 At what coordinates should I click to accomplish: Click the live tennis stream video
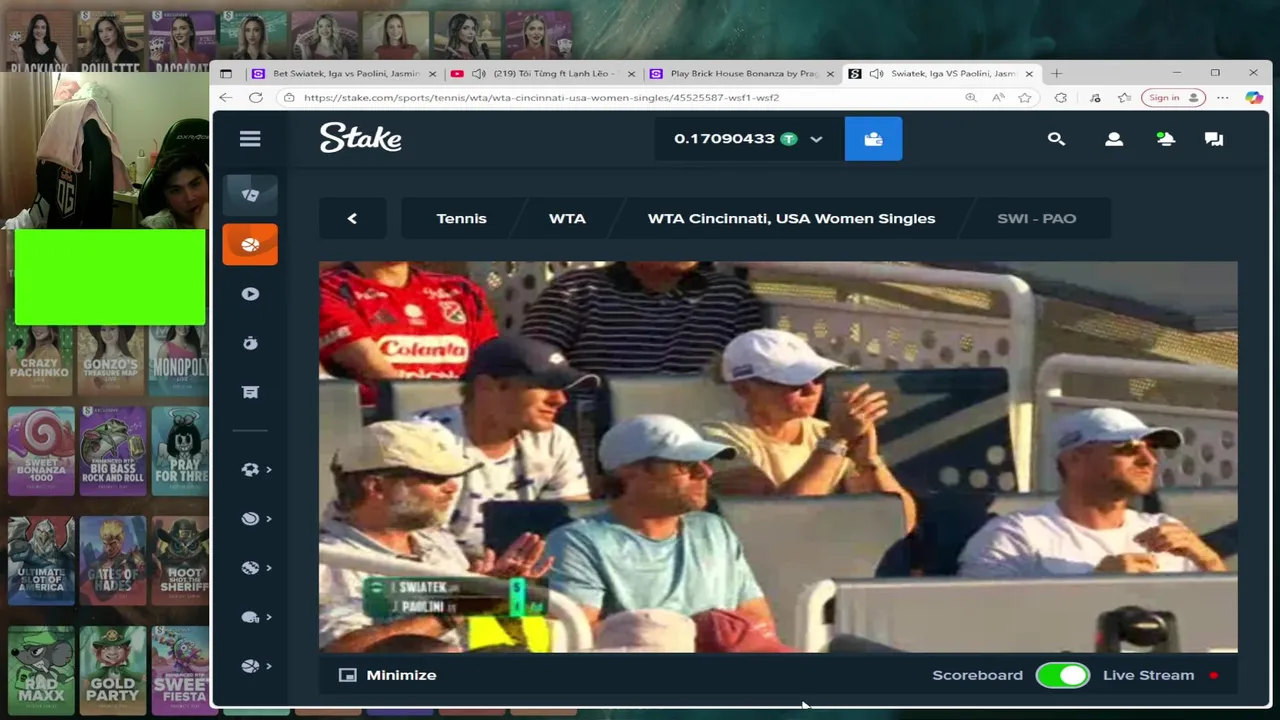[x=778, y=457]
